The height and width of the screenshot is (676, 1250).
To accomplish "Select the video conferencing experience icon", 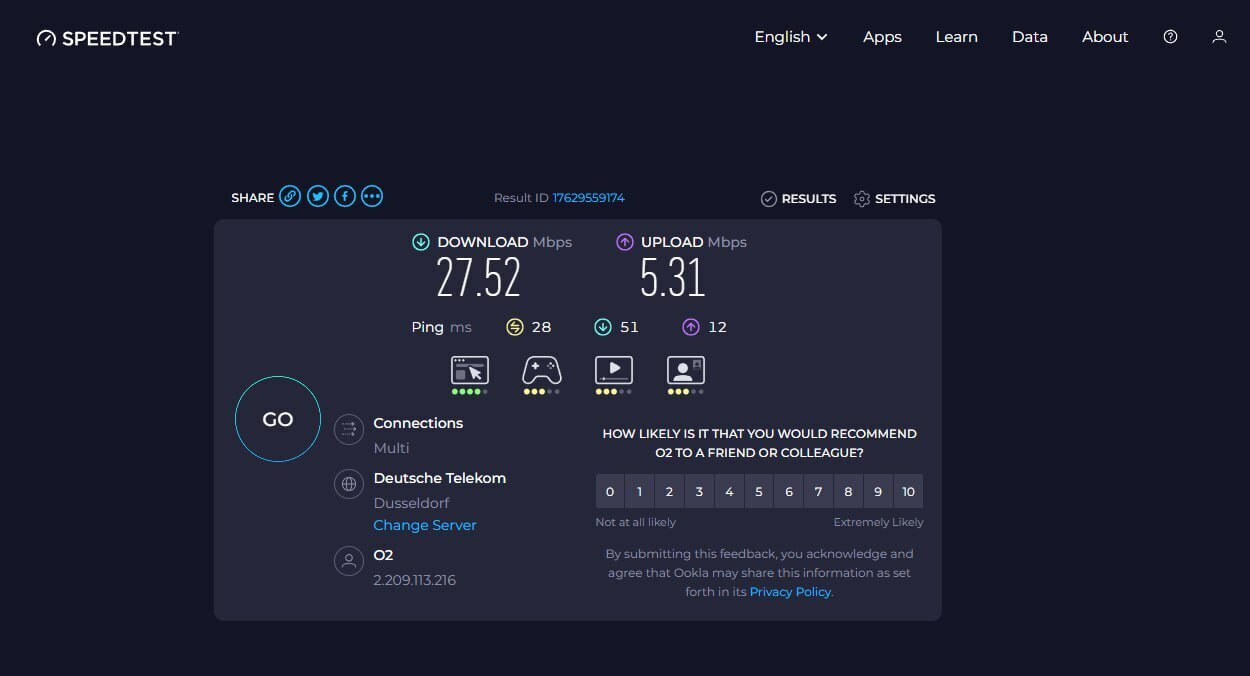I will click(x=686, y=371).
